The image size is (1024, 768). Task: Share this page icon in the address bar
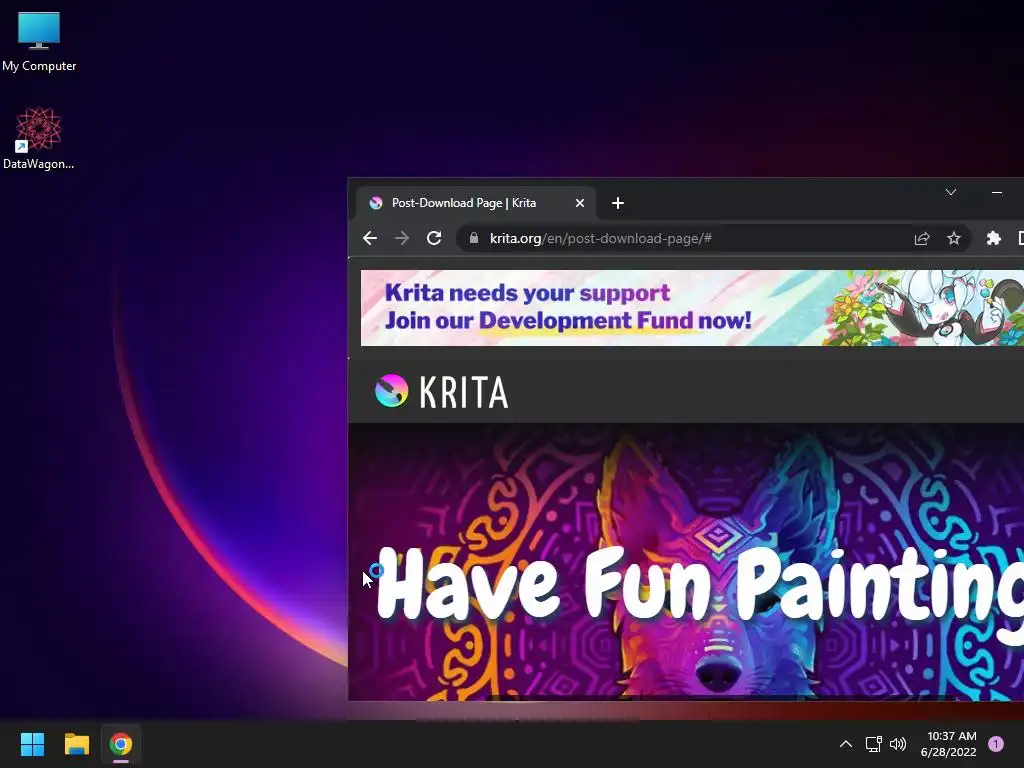(921, 238)
